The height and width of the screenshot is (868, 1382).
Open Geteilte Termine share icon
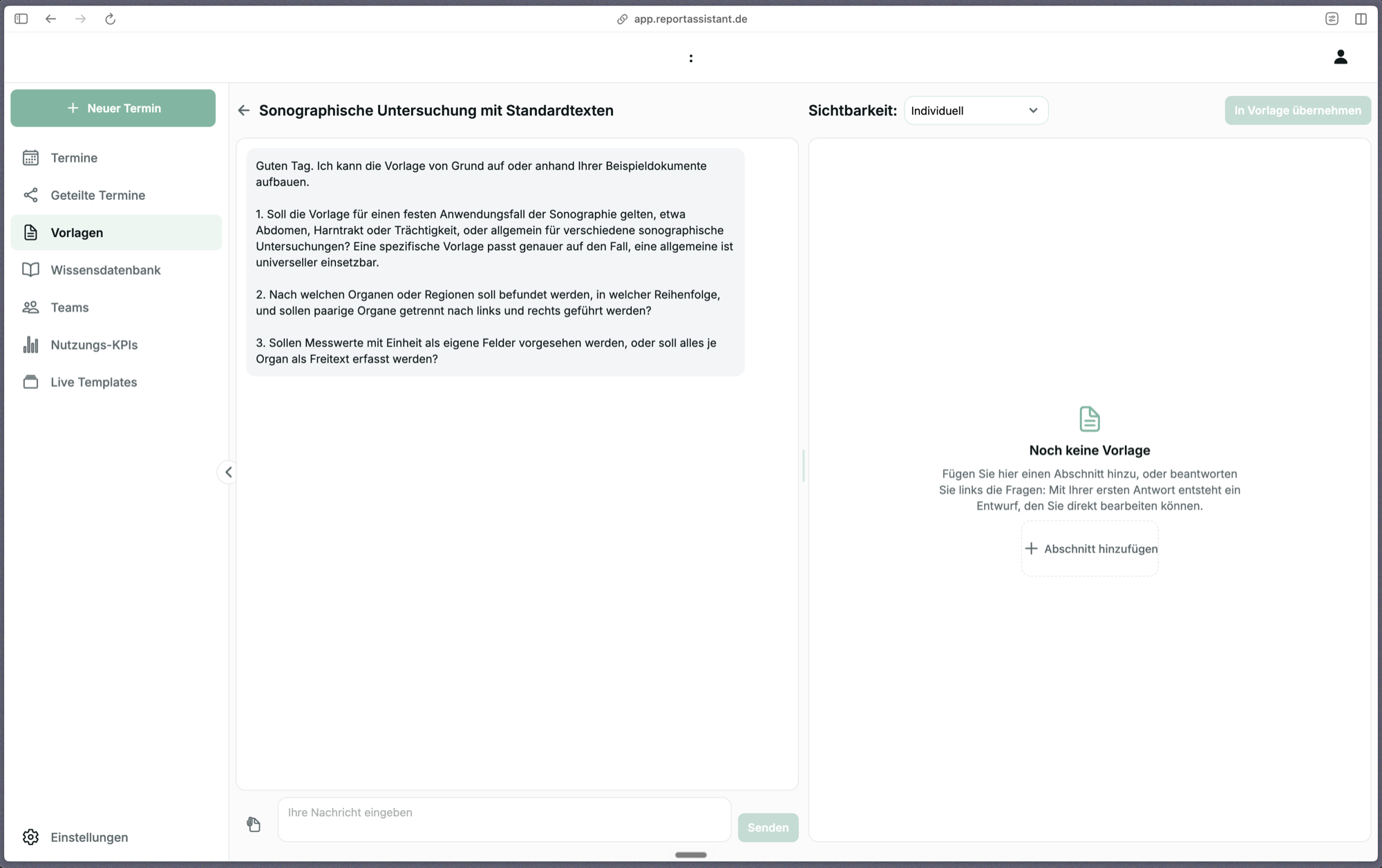click(x=30, y=195)
